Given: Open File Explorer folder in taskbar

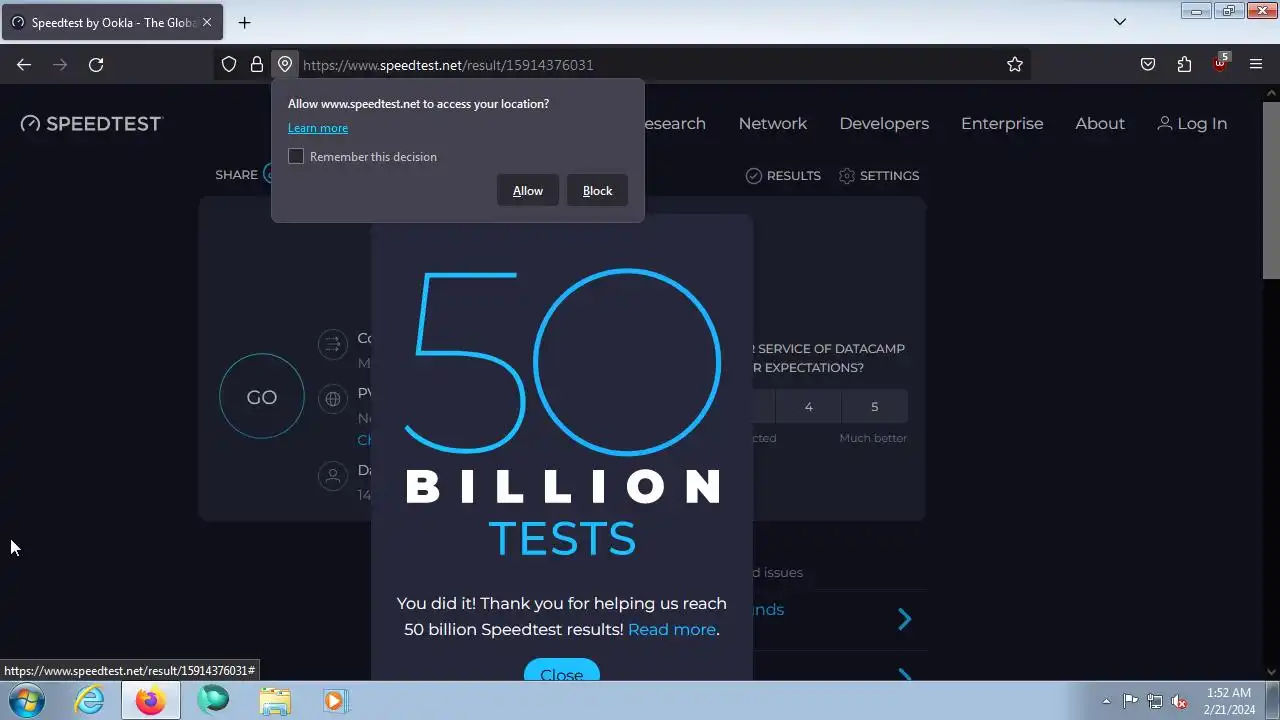Looking at the screenshot, I should pyautogui.click(x=275, y=701).
